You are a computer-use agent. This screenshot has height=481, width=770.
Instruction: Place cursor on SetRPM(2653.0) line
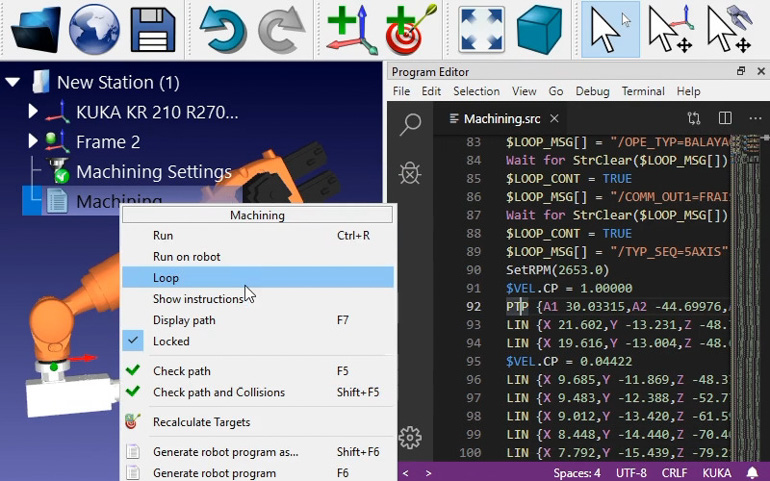(x=557, y=270)
